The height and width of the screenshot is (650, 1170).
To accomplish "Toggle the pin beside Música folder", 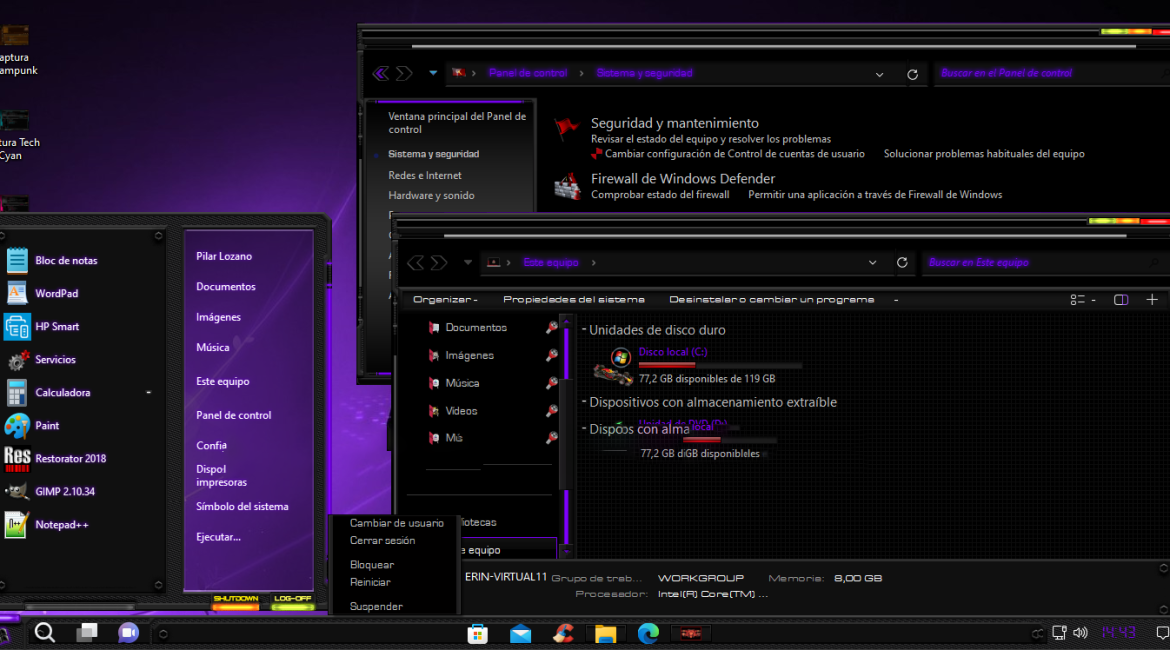I will (x=551, y=383).
